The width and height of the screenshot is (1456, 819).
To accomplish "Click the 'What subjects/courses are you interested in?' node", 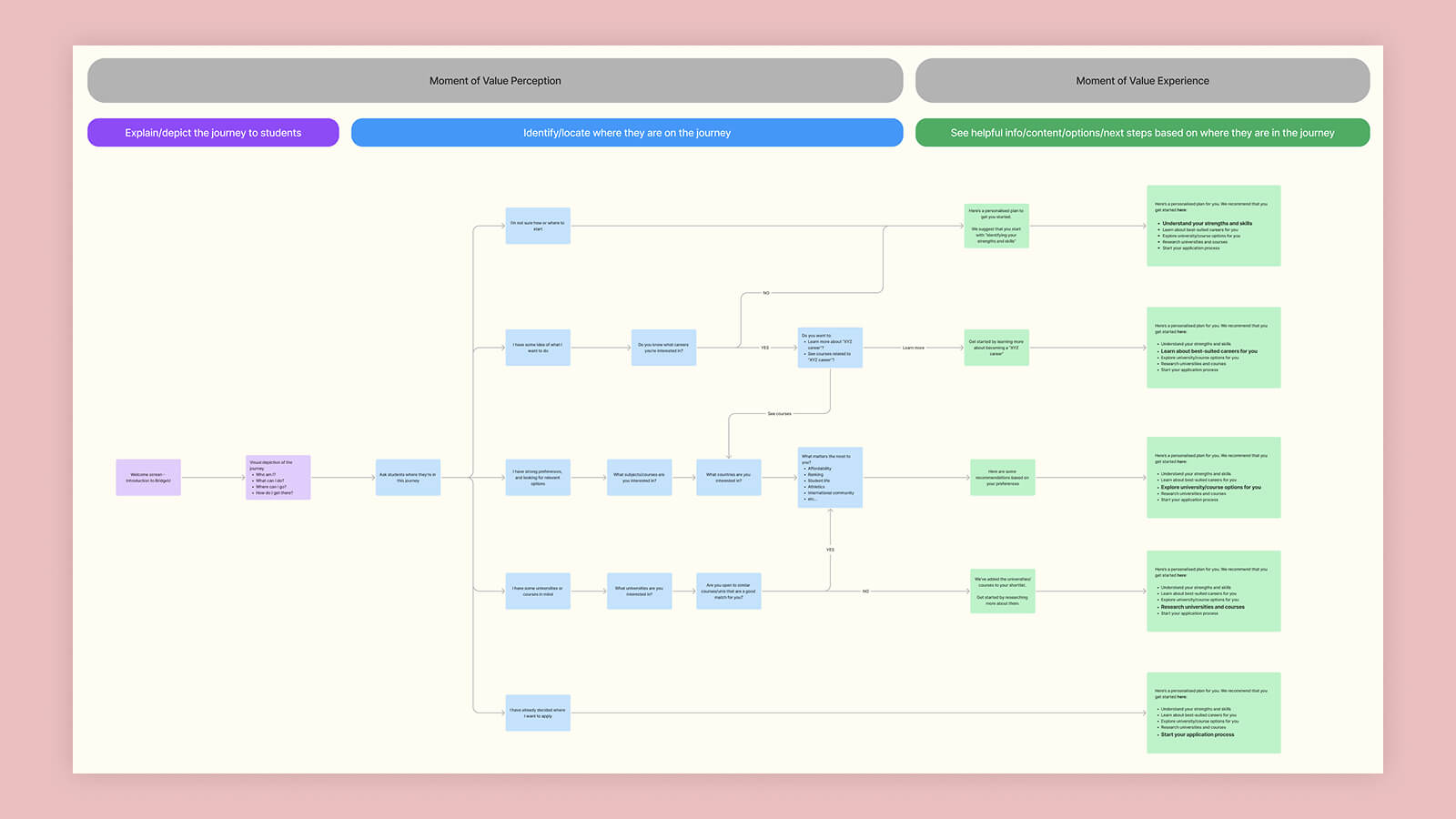I will (639, 477).
